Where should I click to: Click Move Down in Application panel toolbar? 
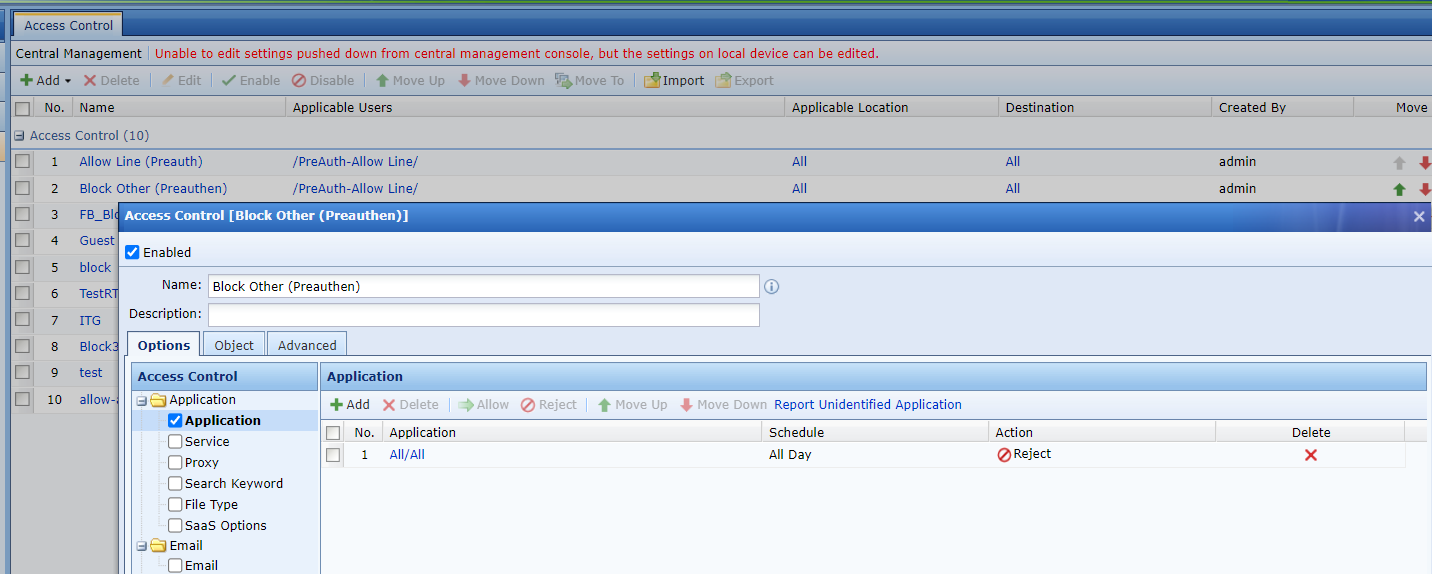[x=723, y=405]
